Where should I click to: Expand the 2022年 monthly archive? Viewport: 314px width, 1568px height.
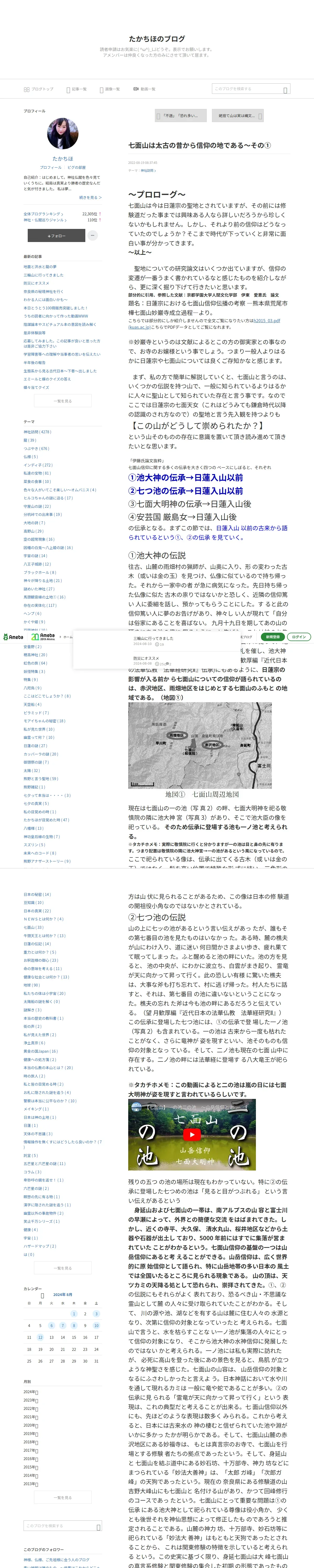tap(31, 1409)
